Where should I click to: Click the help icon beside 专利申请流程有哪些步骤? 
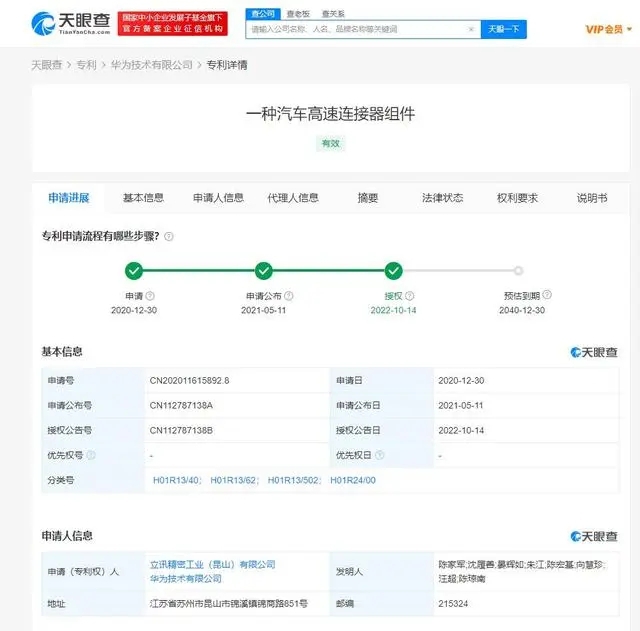click(169, 237)
